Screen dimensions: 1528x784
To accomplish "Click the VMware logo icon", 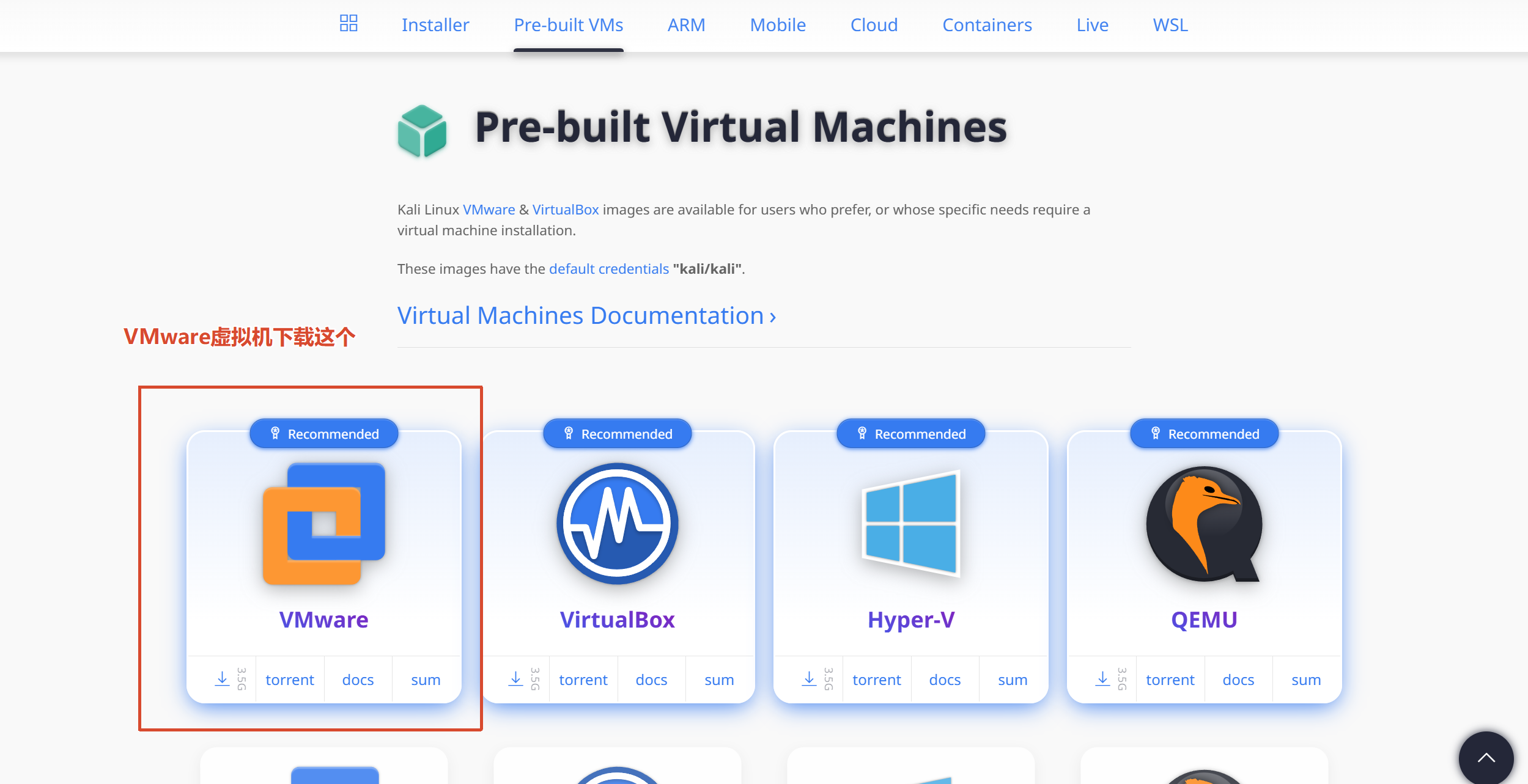I will point(324,524).
